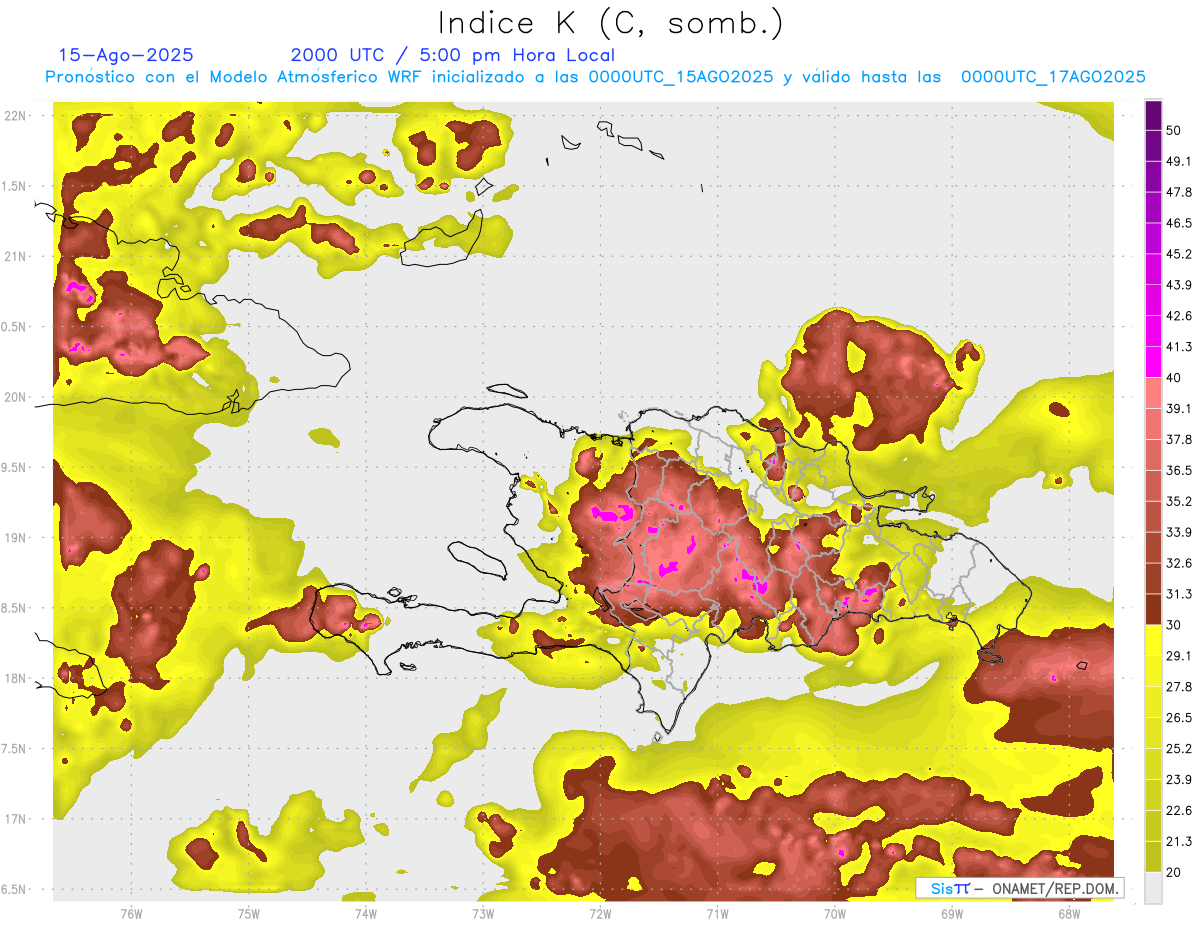Click the "18N" latitude axis label
Image resolution: width=1200 pixels, height=927 pixels.
point(15,678)
